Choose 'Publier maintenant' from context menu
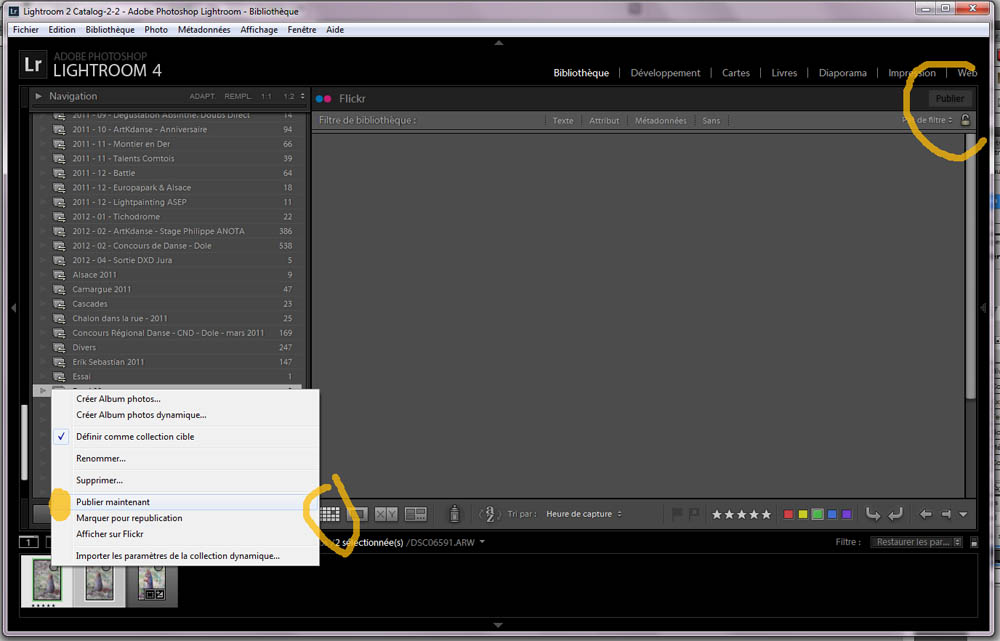Image resolution: width=1000 pixels, height=641 pixels. coord(185,502)
